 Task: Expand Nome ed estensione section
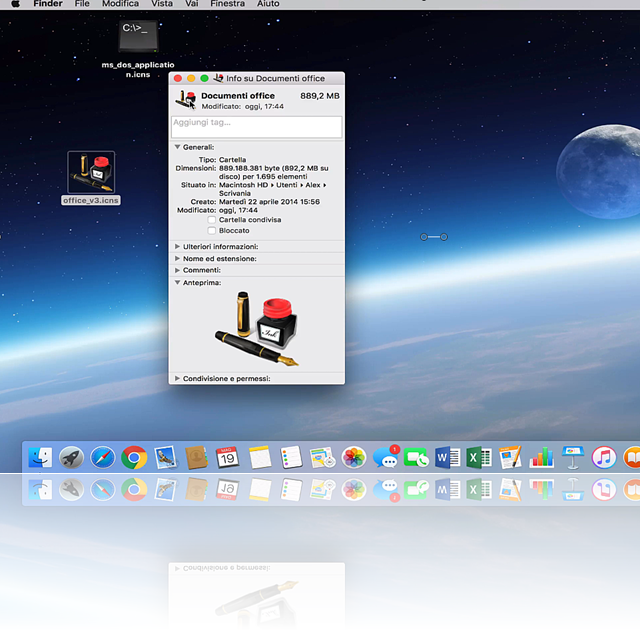(178, 258)
